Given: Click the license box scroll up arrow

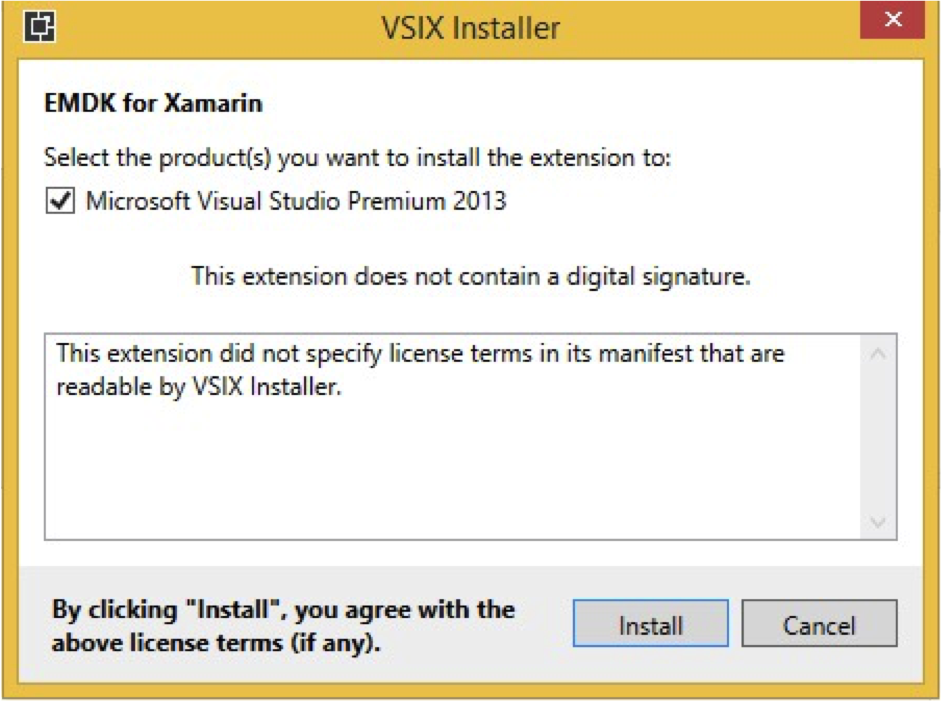Looking at the screenshot, I should click(x=878, y=354).
